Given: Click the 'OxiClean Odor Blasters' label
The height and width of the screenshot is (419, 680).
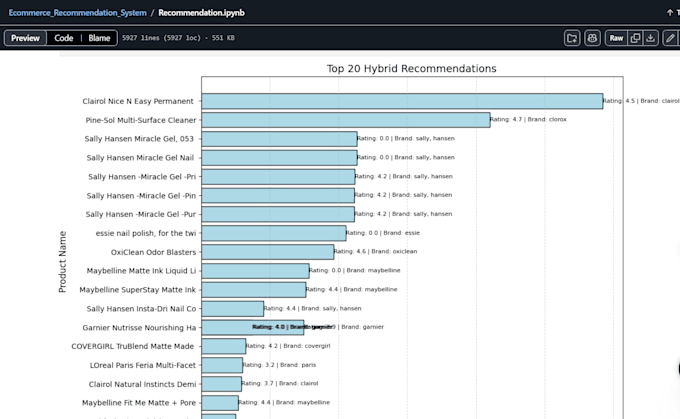Looking at the screenshot, I should click(x=154, y=252).
